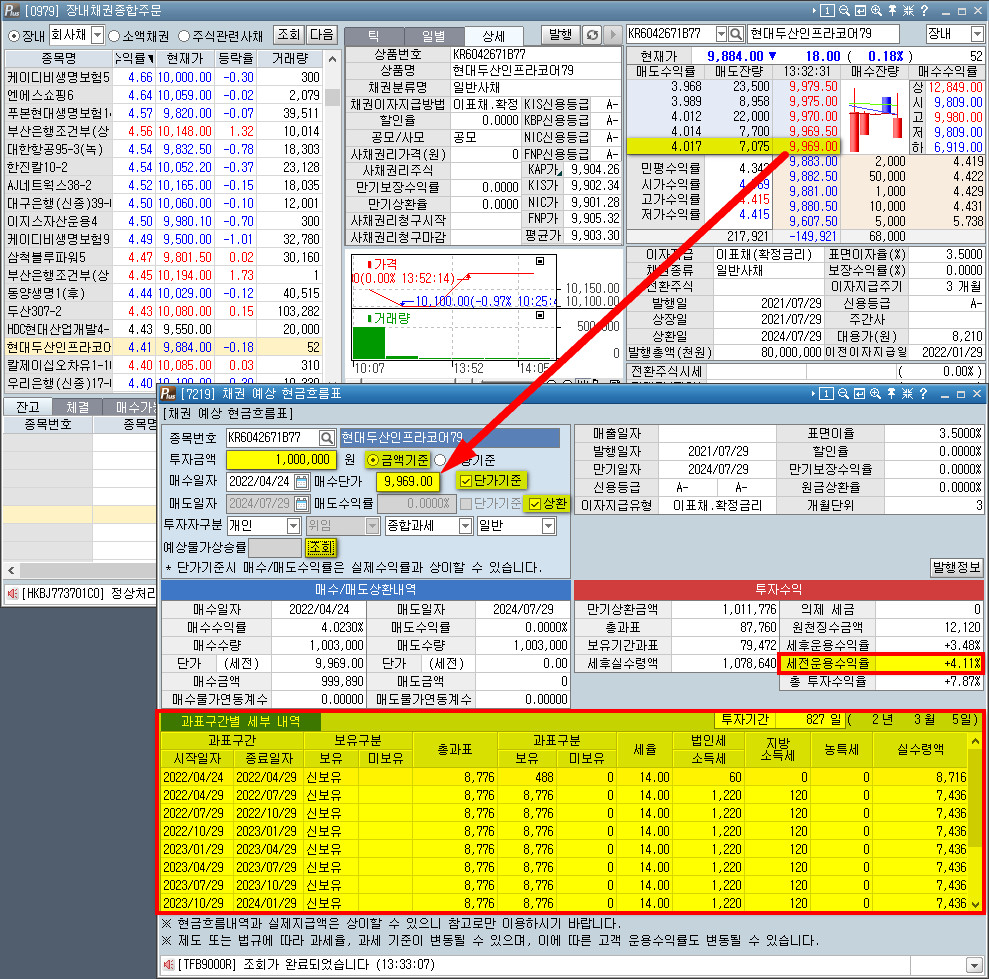
Task: Open help icon in 0979 title bar
Action: point(924,11)
